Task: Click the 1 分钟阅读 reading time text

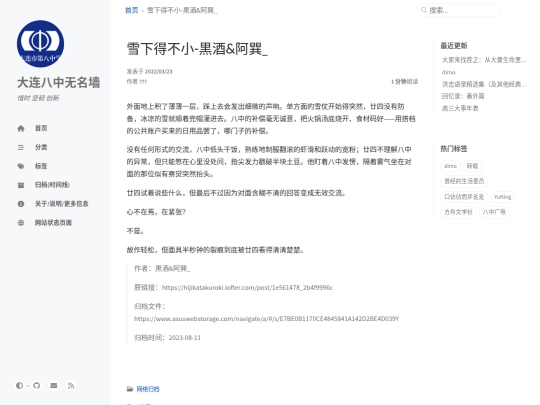Action: [x=404, y=82]
